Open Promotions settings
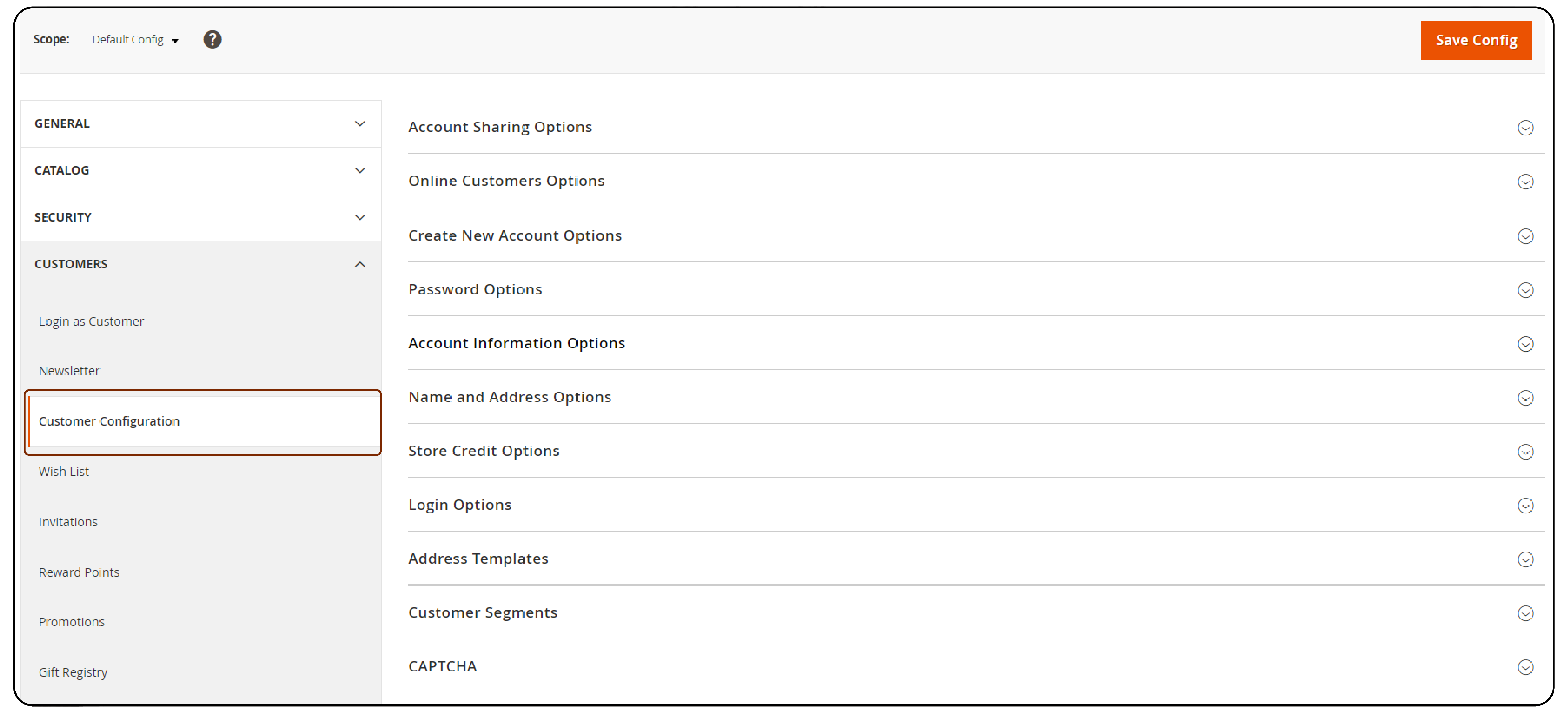 (x=71, y=622)
